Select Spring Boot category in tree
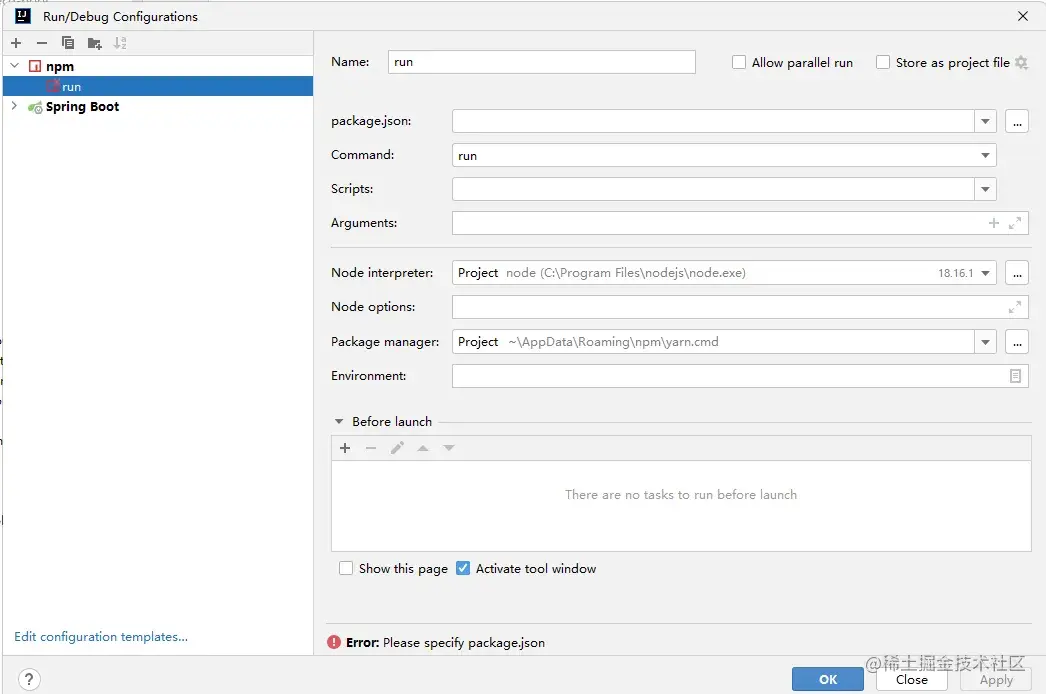This screenshot has width=1046, height=694. click(x=82, y=107)
